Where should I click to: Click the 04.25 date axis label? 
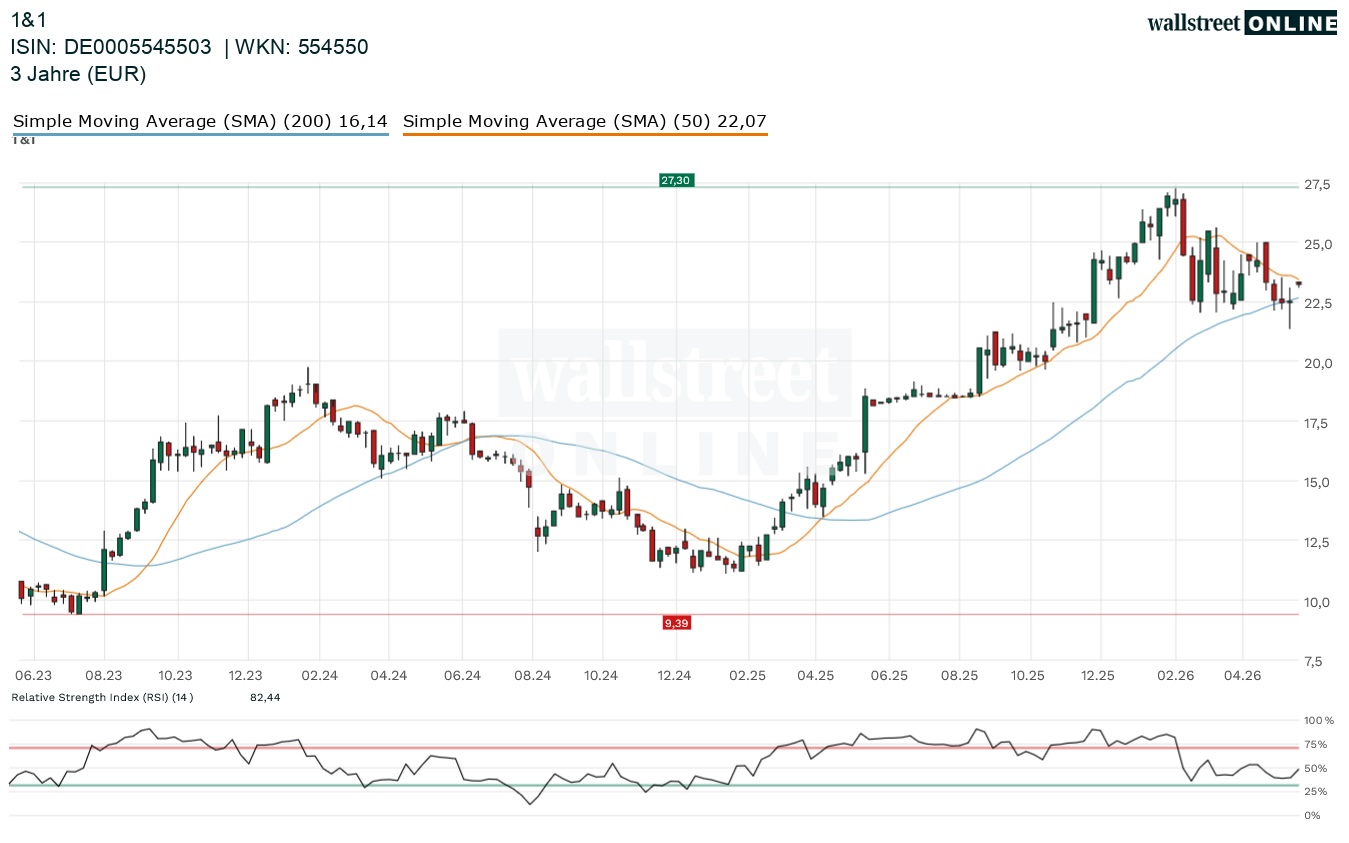coord(816,676)
